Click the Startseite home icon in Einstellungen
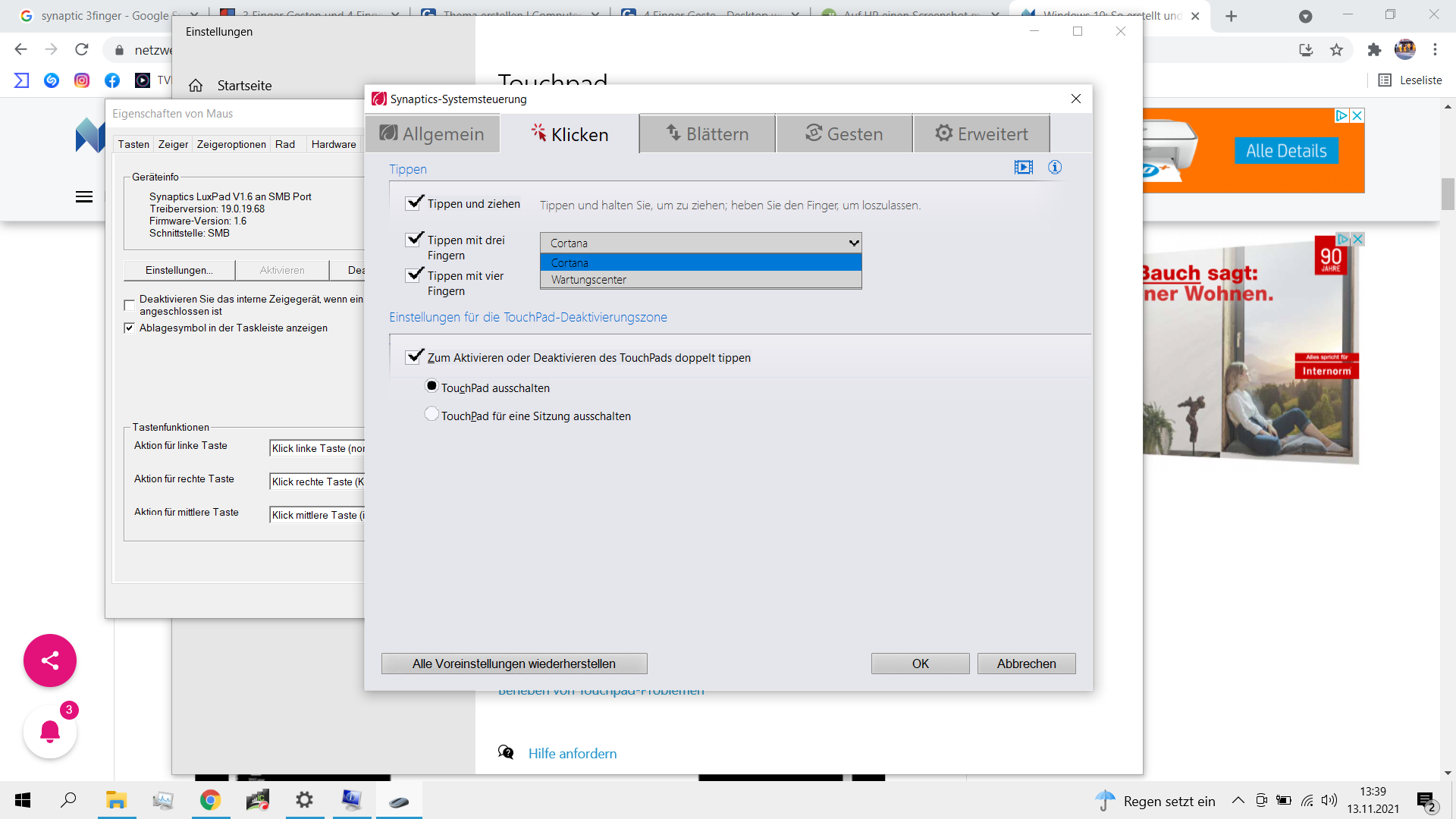The height and width of the screenshot is (819, 1456). click(x=196, y=86)
